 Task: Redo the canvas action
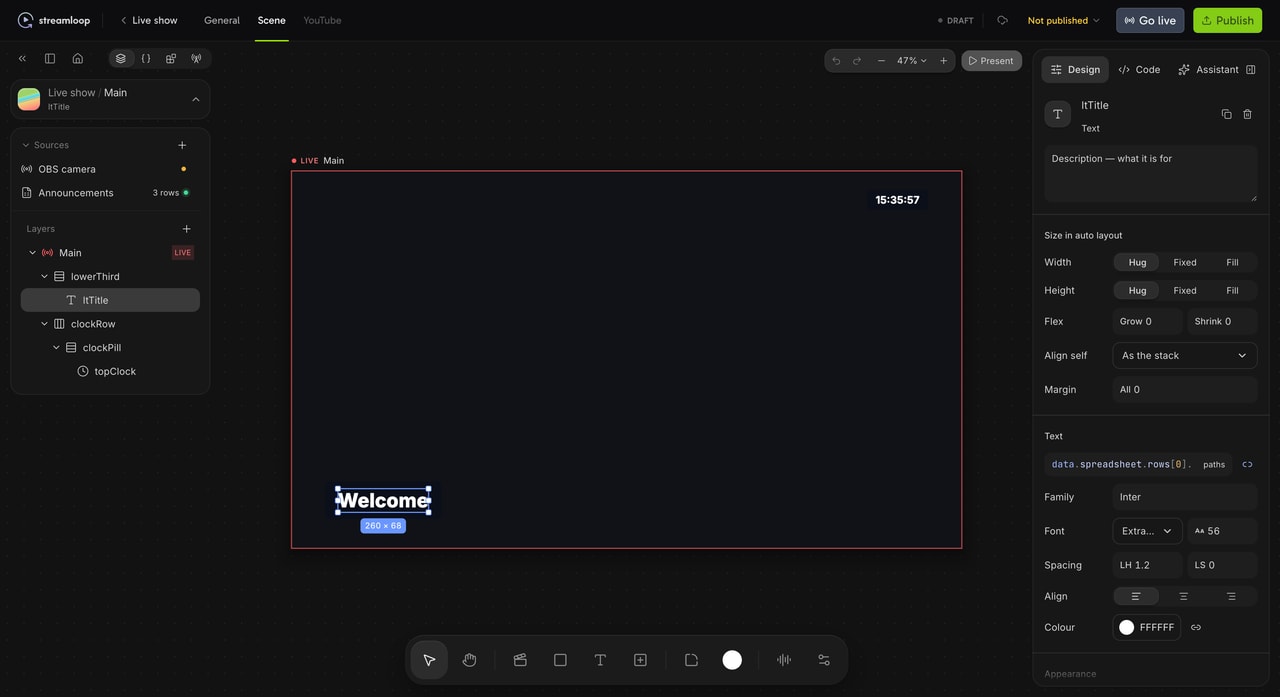tap(857, 61)
